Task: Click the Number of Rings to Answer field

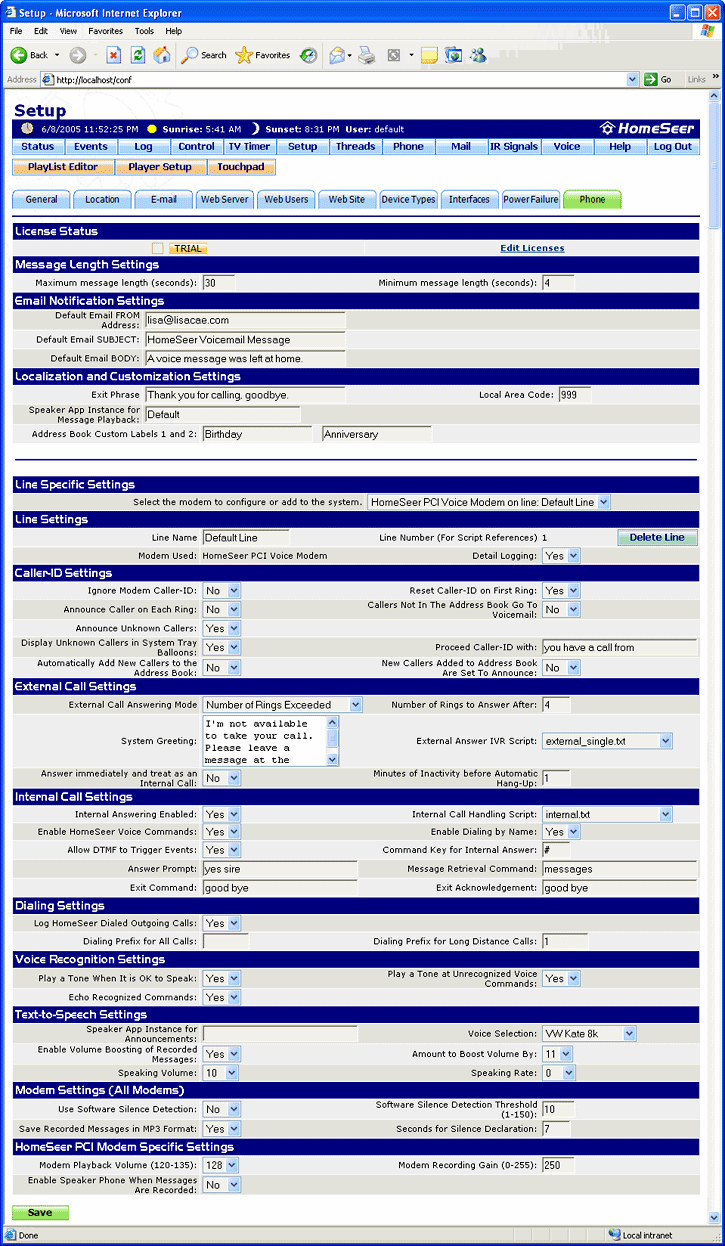Action: click(556, 705)
